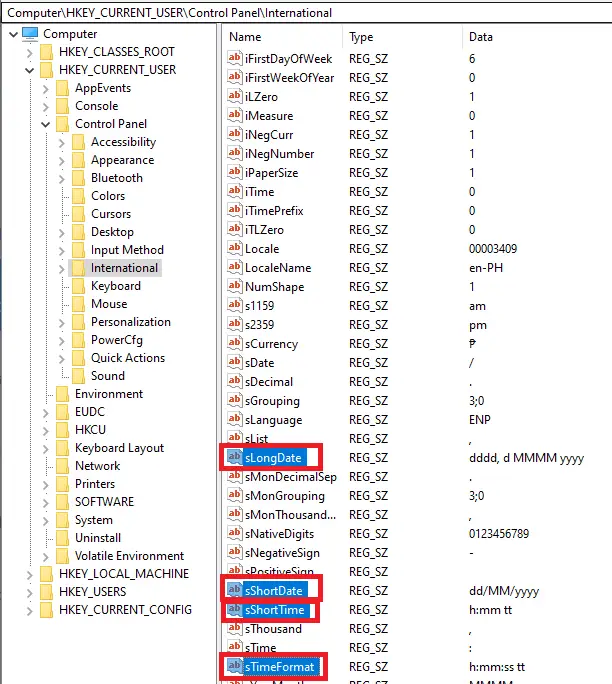The width and height of the screenshot is (612, 684).
Task: Expand the Accessibility key
Action: tap(62, 143)
